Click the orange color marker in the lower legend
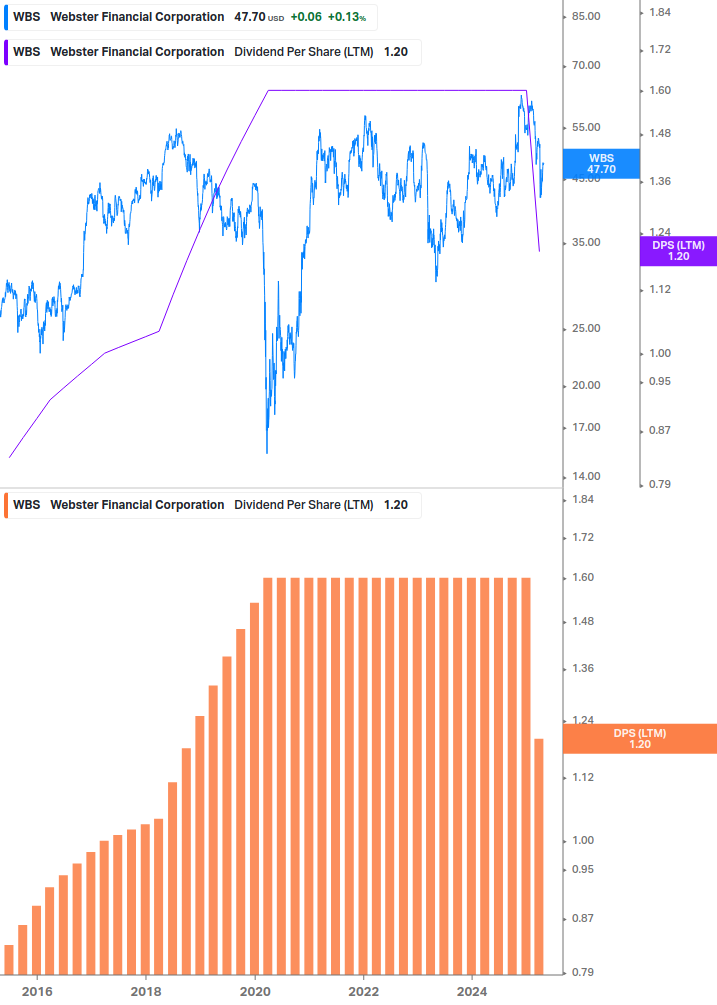 pyautogui.click(x=6, y=505)
